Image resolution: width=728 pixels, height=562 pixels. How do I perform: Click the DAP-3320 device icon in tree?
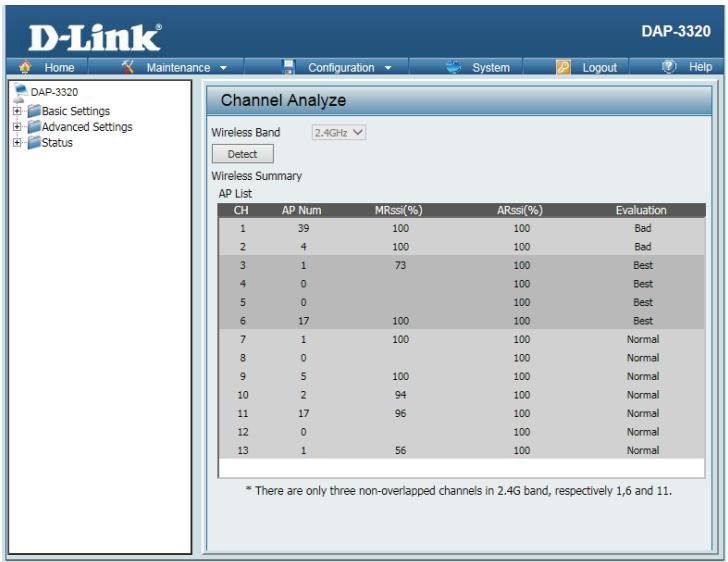(20, 92)
